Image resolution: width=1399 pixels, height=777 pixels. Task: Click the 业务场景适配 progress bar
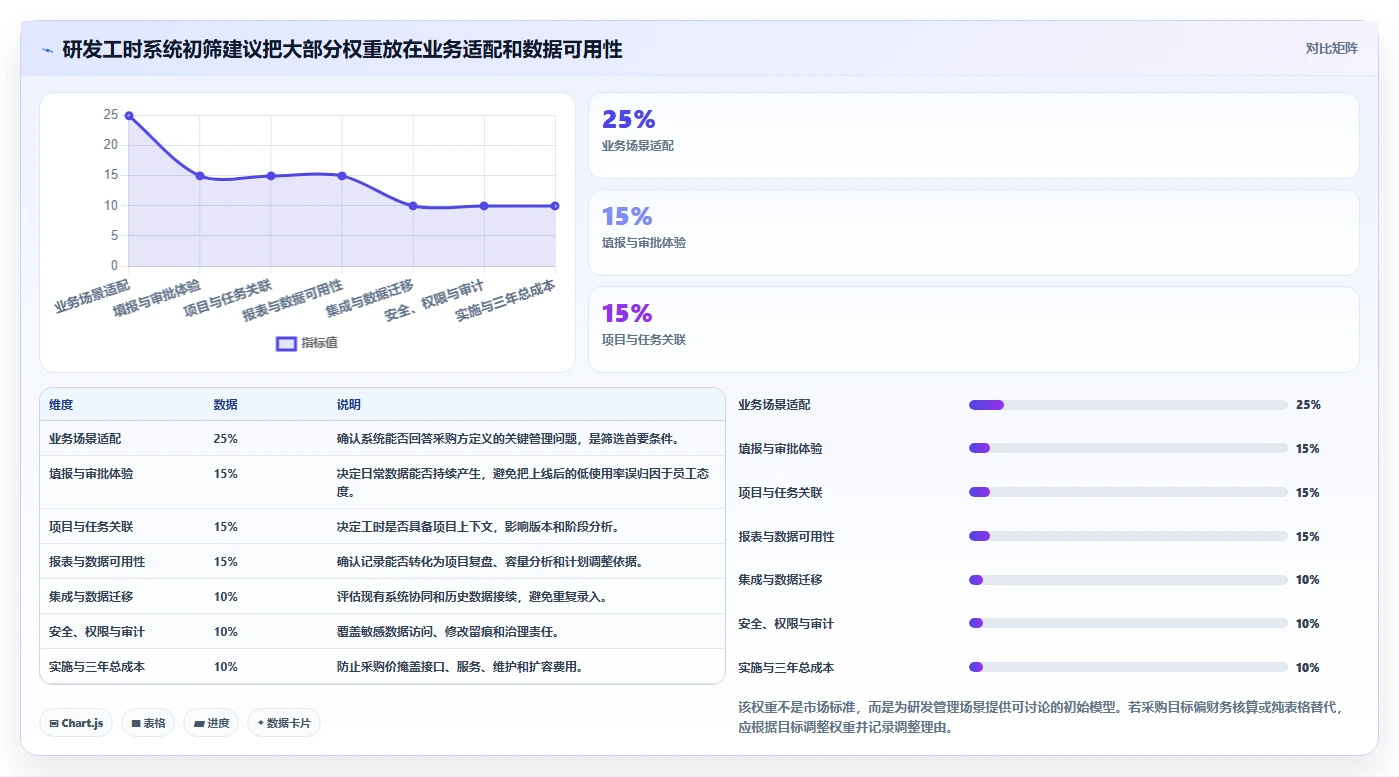(x=1128, y=405)
